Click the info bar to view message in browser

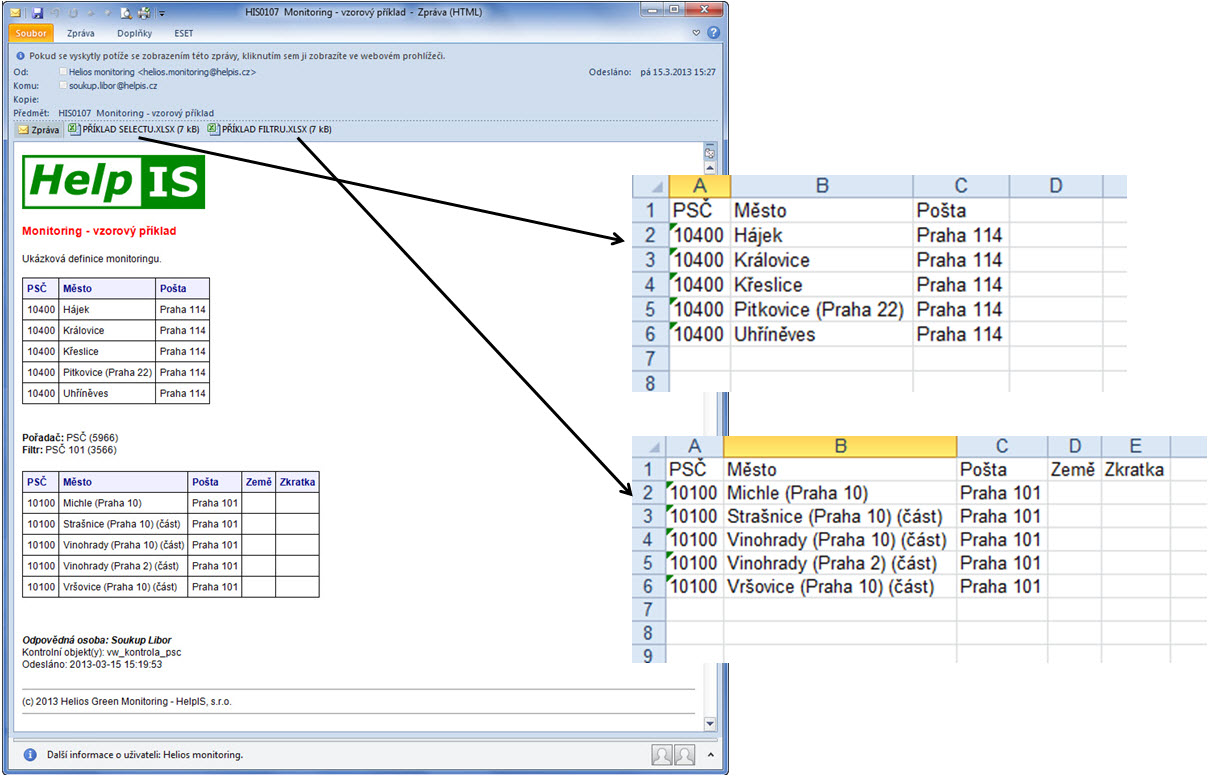pyautogui.click(x=238, y=56)
